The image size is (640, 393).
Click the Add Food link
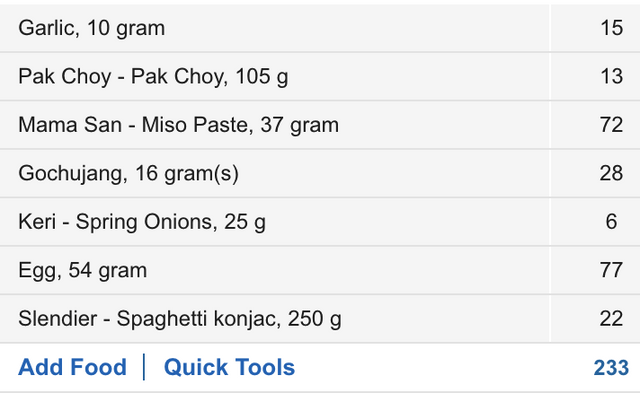[x=72, y=367]
